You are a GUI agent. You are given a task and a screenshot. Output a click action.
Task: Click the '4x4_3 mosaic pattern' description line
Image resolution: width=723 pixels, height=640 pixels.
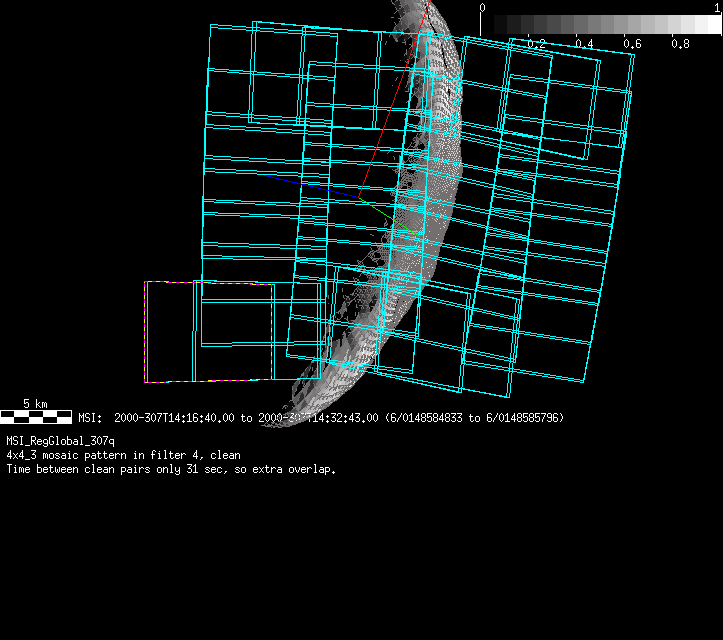click(123, 455)
